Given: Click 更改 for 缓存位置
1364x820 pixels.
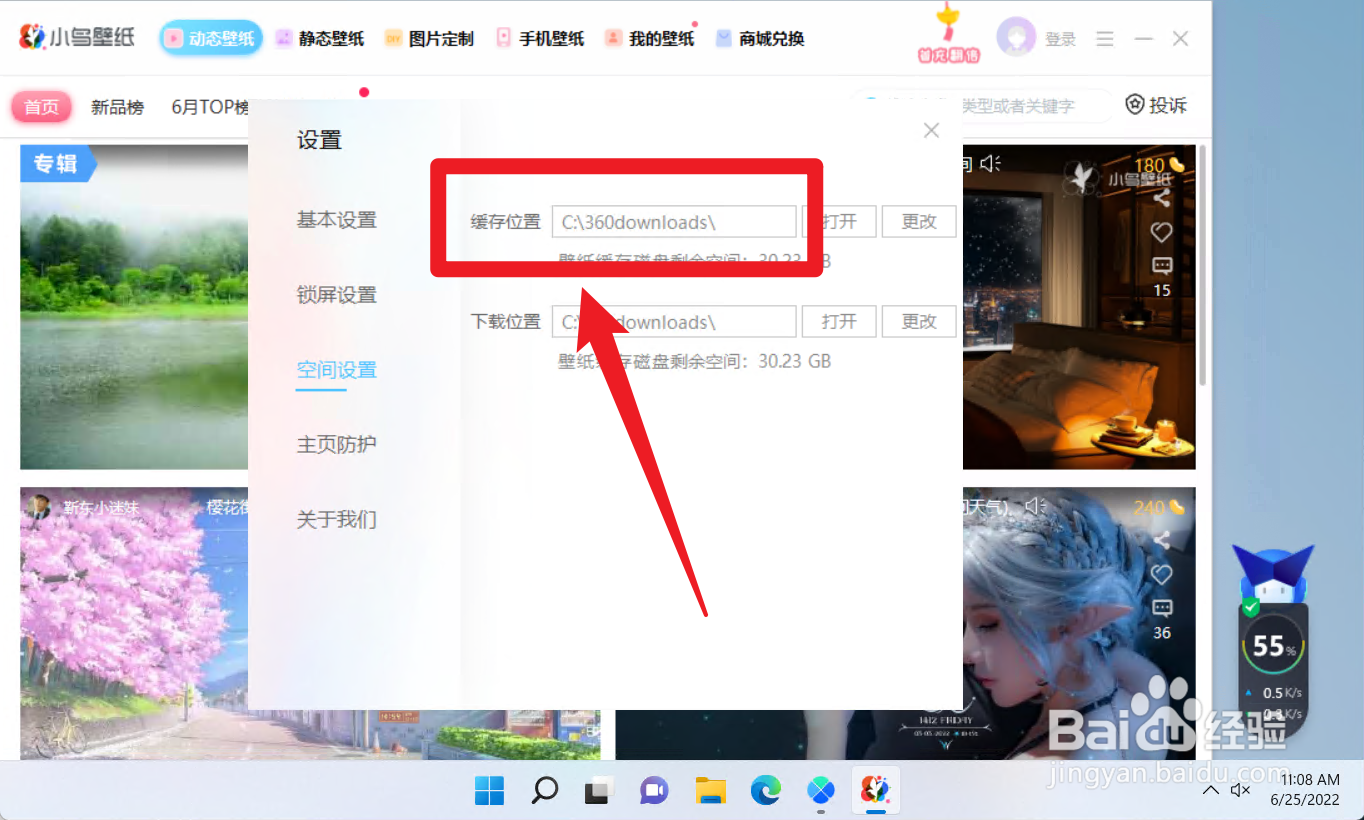Looking at the screenshot, I should coord(919,222).
